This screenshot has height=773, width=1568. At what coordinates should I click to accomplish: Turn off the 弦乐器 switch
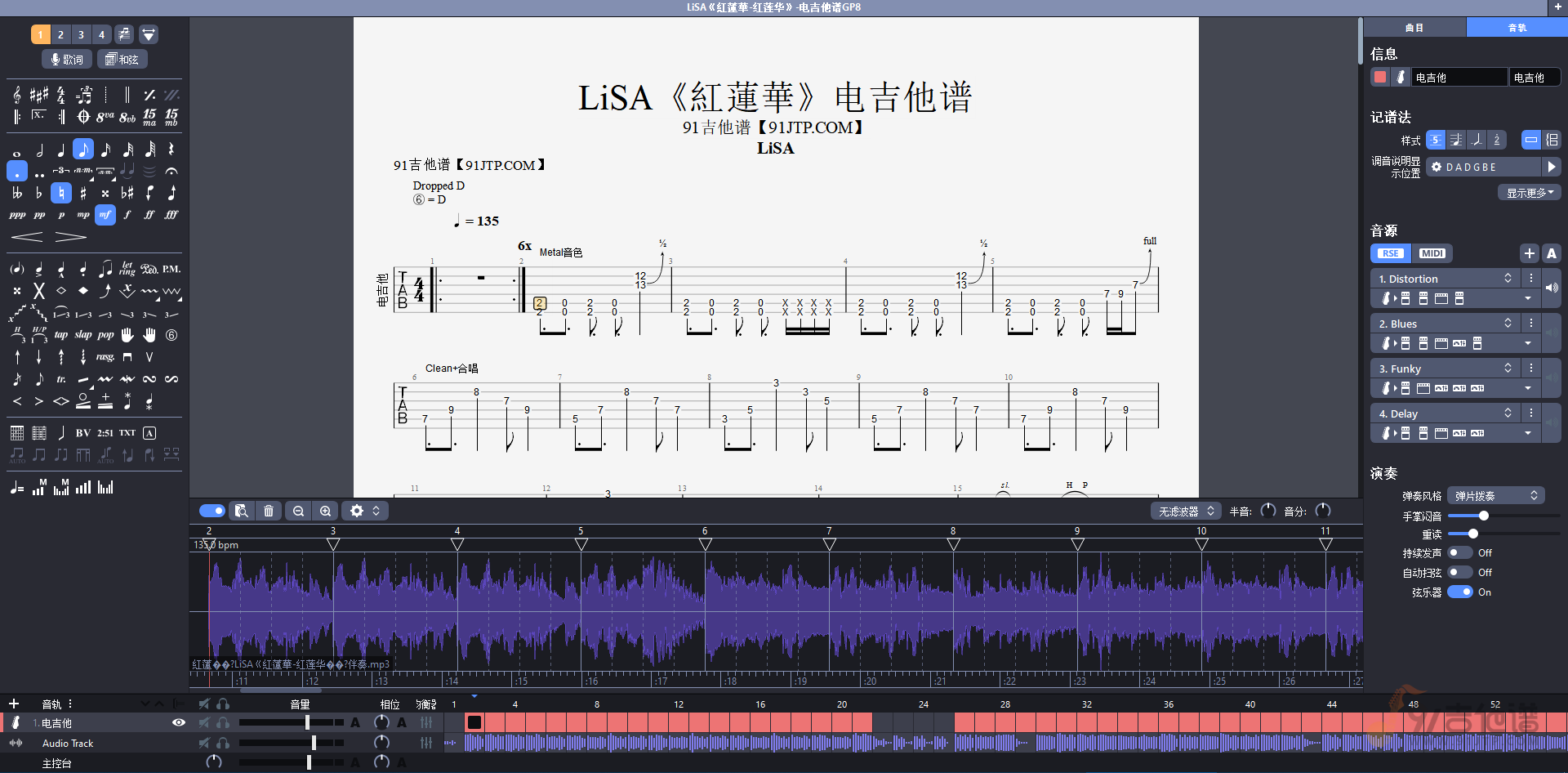coord(1460,592)
